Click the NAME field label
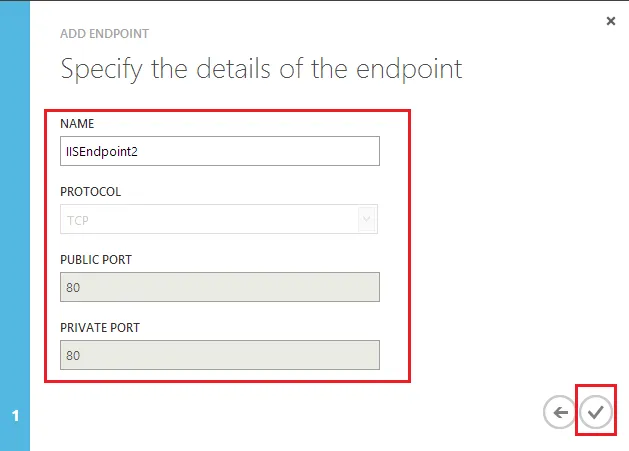The image size is (629, 451). (x=77, y=124)
